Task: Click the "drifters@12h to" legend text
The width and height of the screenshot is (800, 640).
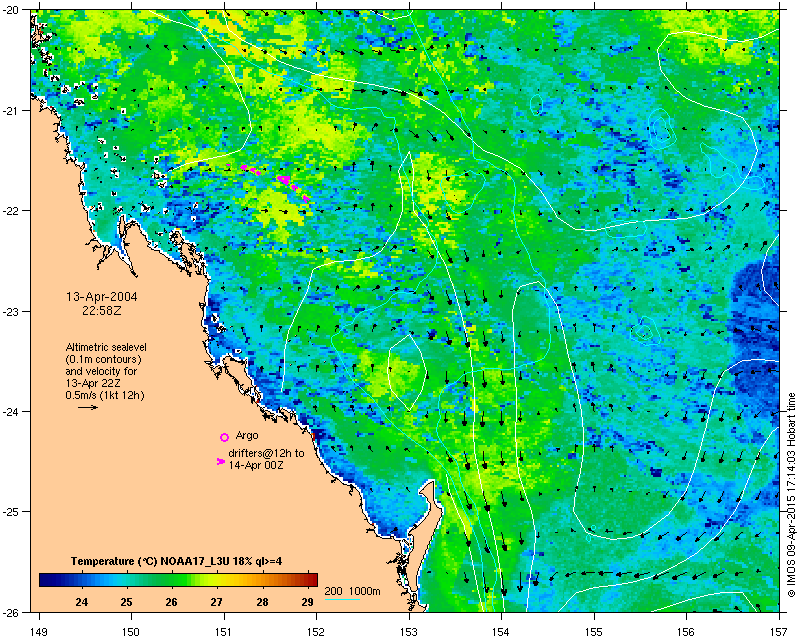Action: pos(266,453)
